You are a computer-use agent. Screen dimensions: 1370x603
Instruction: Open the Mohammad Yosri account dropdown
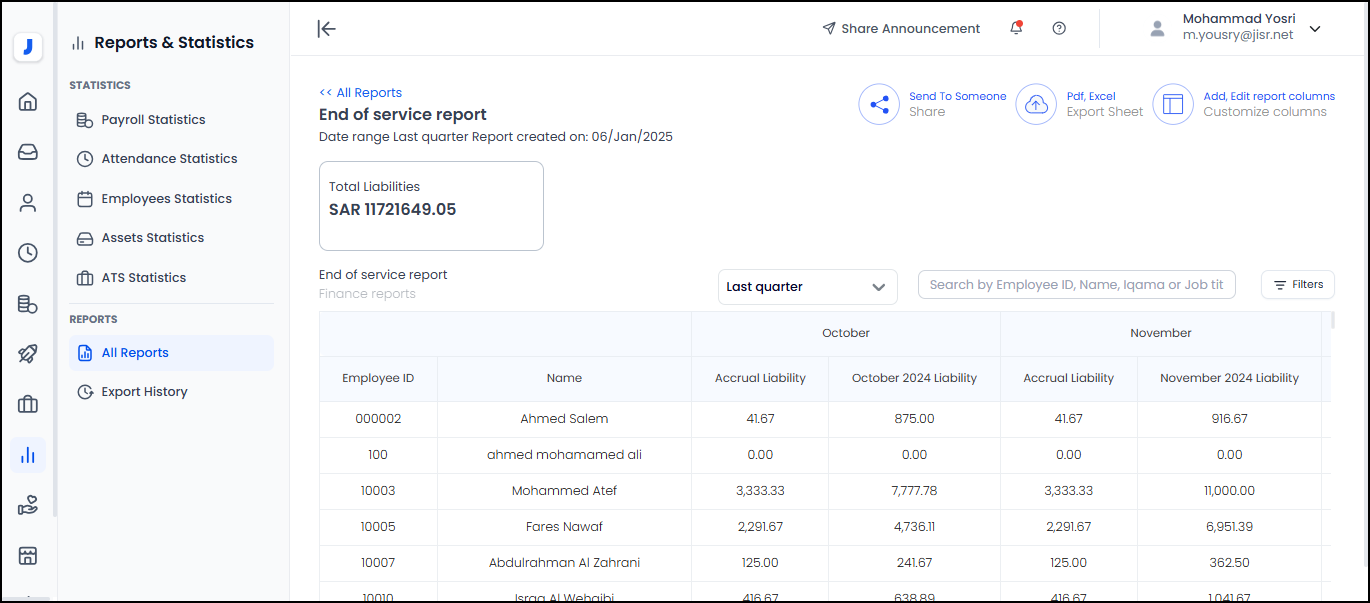pos(1315,29)
